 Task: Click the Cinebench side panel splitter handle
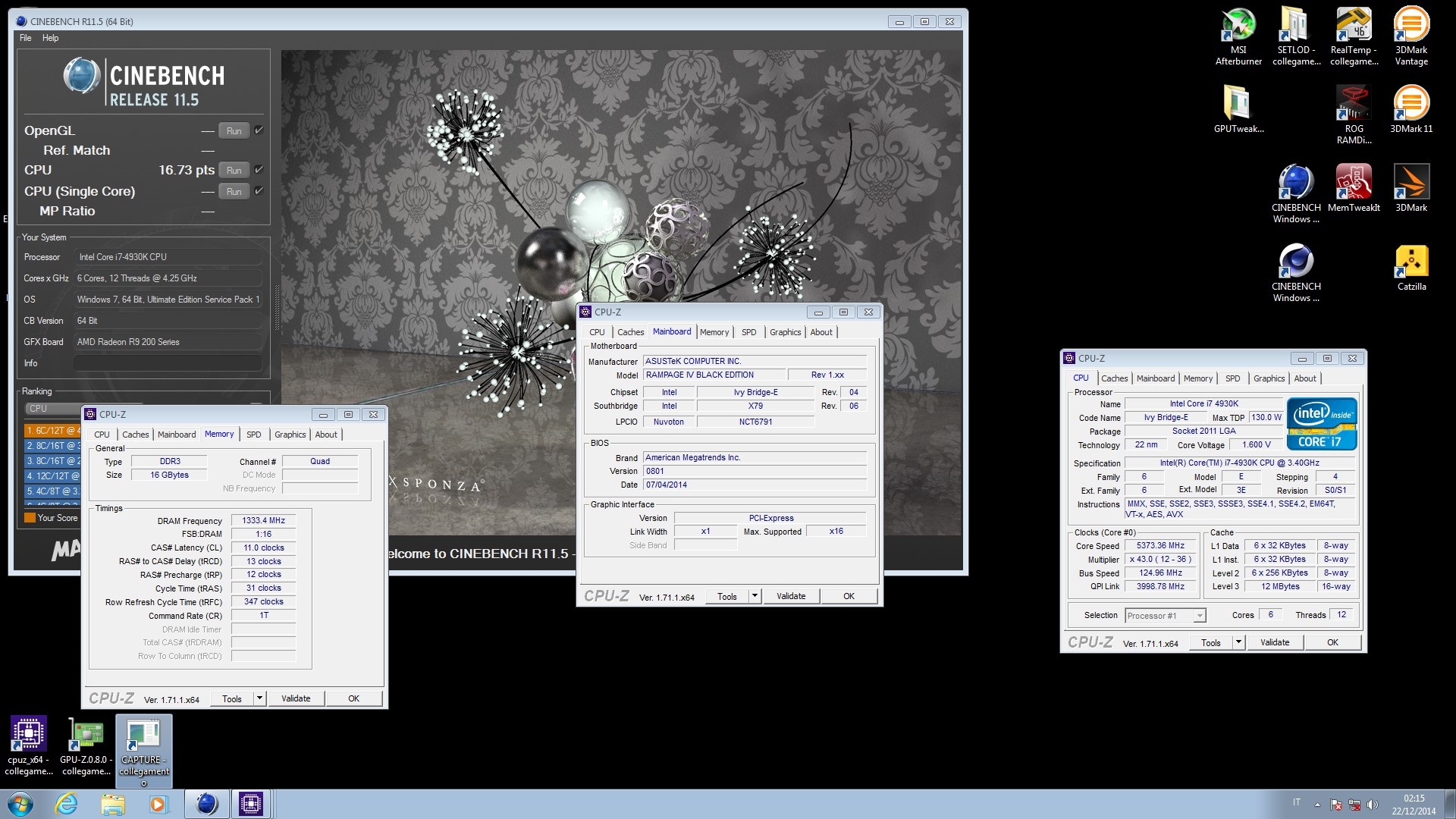click(x=276, y=306)
